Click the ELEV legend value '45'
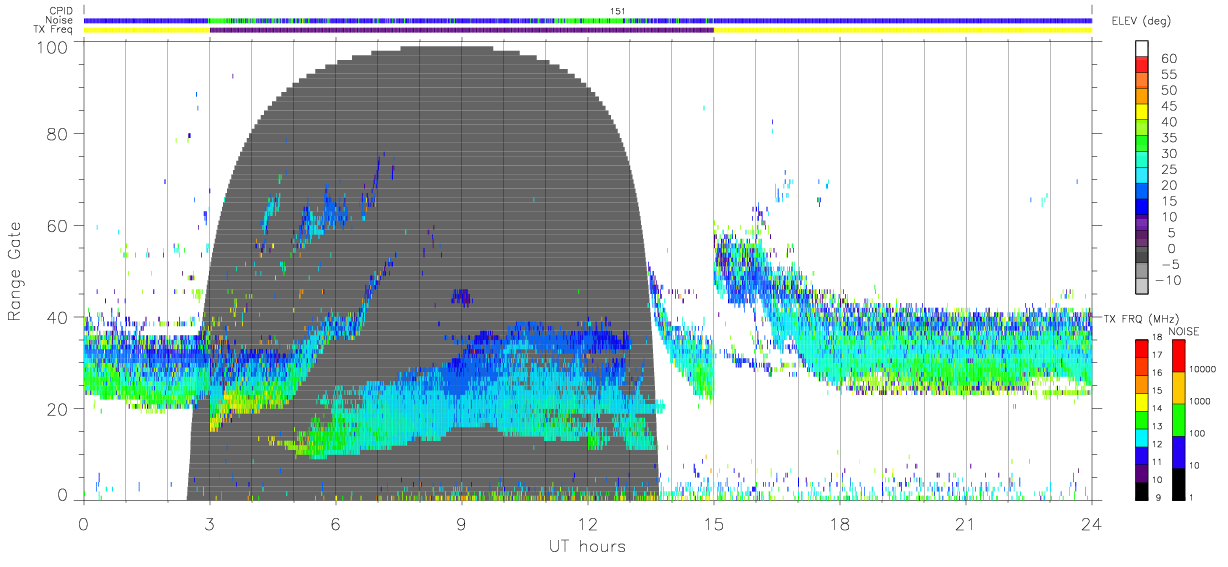 (x=1169, y=106)
